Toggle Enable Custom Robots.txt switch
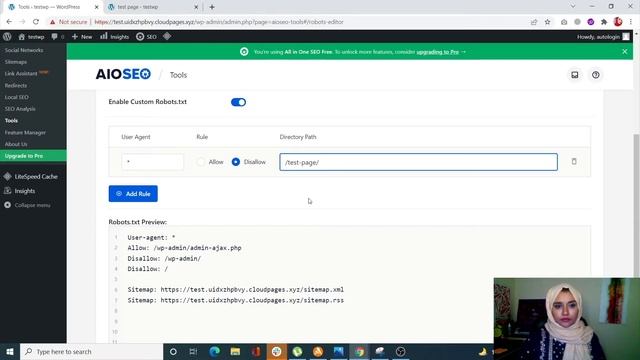 coord(238,102)
